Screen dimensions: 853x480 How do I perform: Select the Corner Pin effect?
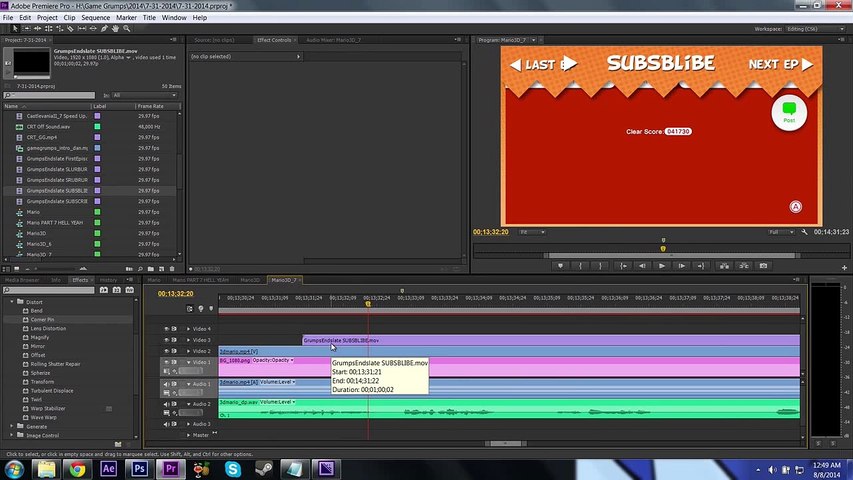43,319
